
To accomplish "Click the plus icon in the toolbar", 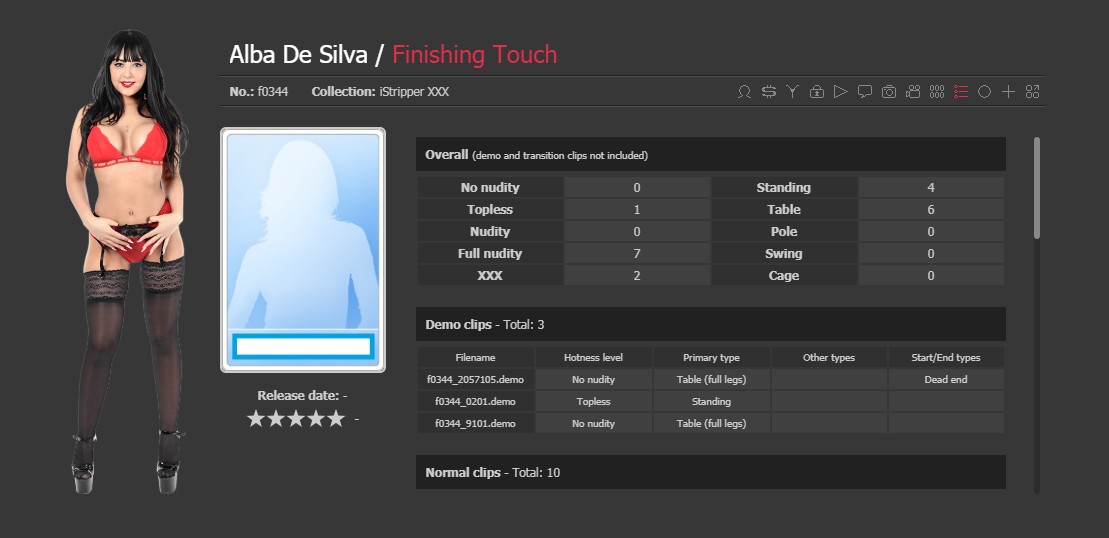I will click(x=1008, y=92).
